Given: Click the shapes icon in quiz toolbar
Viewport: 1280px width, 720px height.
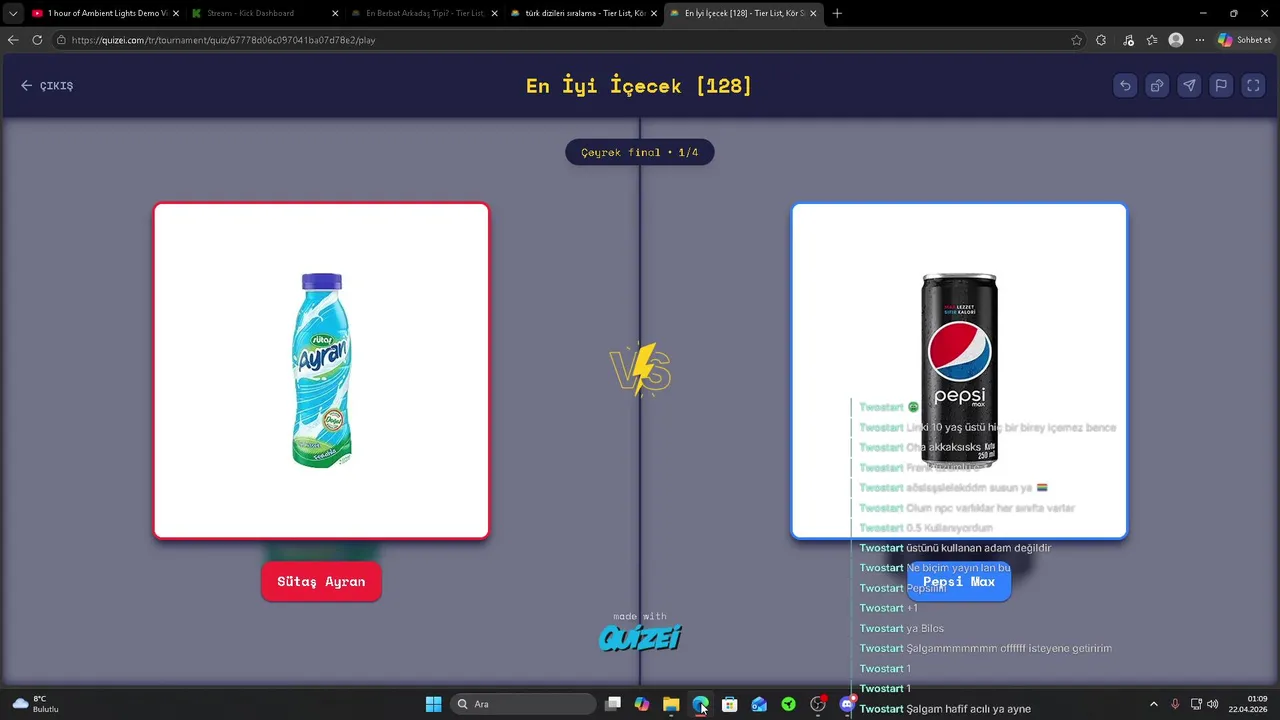Looking at the screenshot, I should coord(1157,86).
